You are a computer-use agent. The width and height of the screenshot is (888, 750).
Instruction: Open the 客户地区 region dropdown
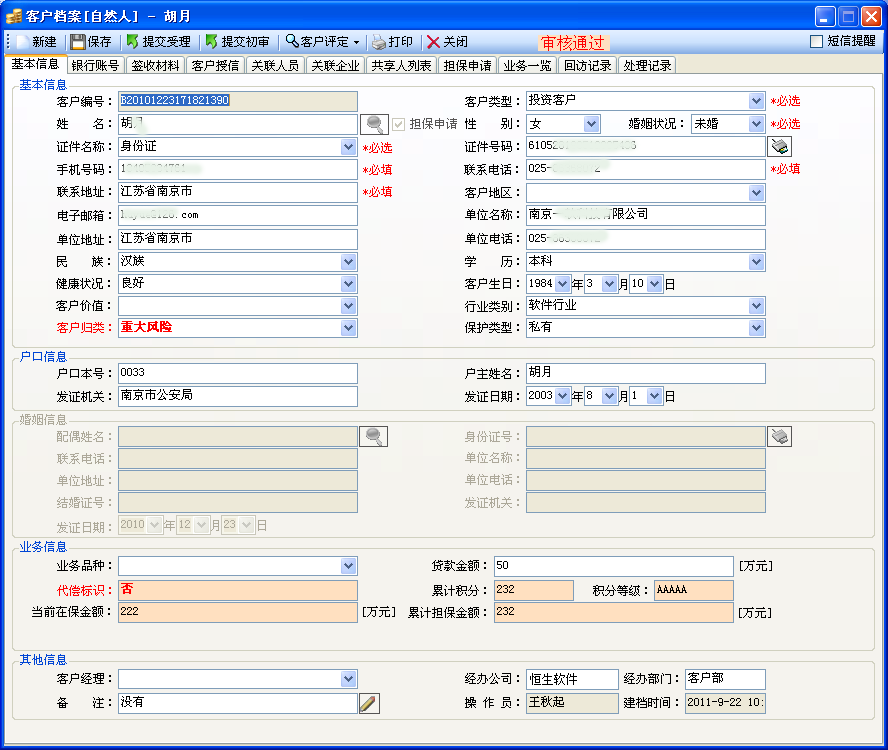point(757,193)
